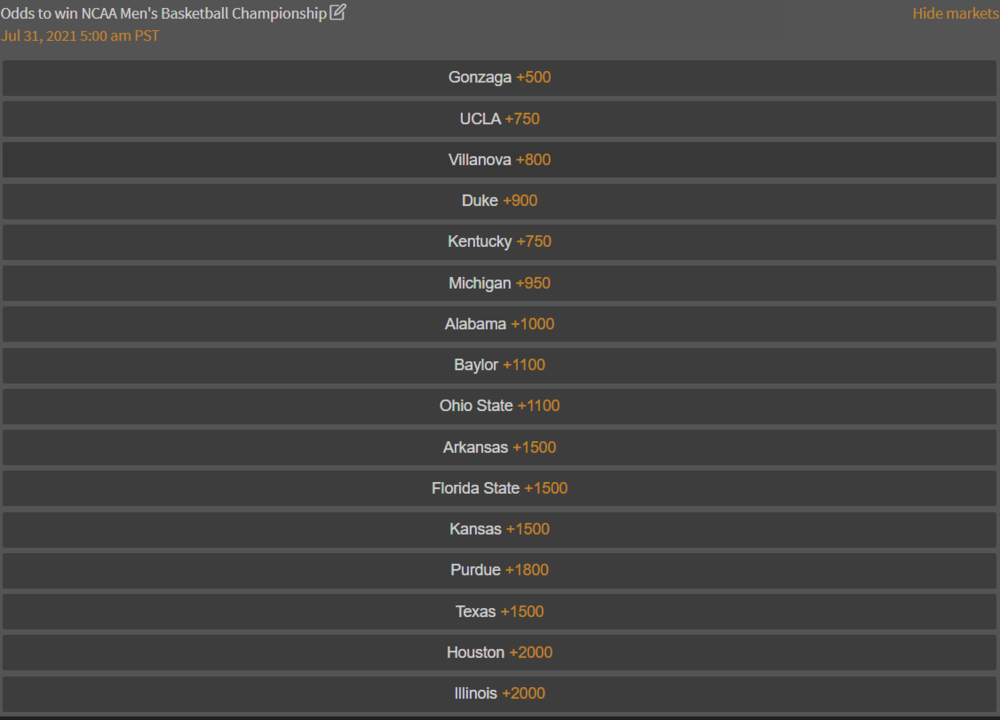
Task: Select Houston +2000 odds row
Action: 499,652
